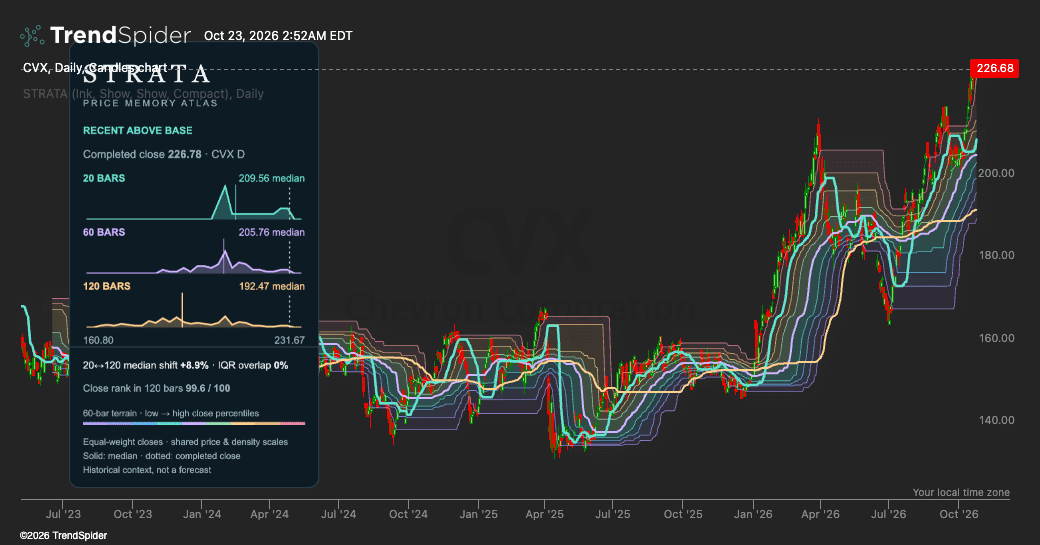Click the IQR overlap 0% statistic

[x=253, y=365]
